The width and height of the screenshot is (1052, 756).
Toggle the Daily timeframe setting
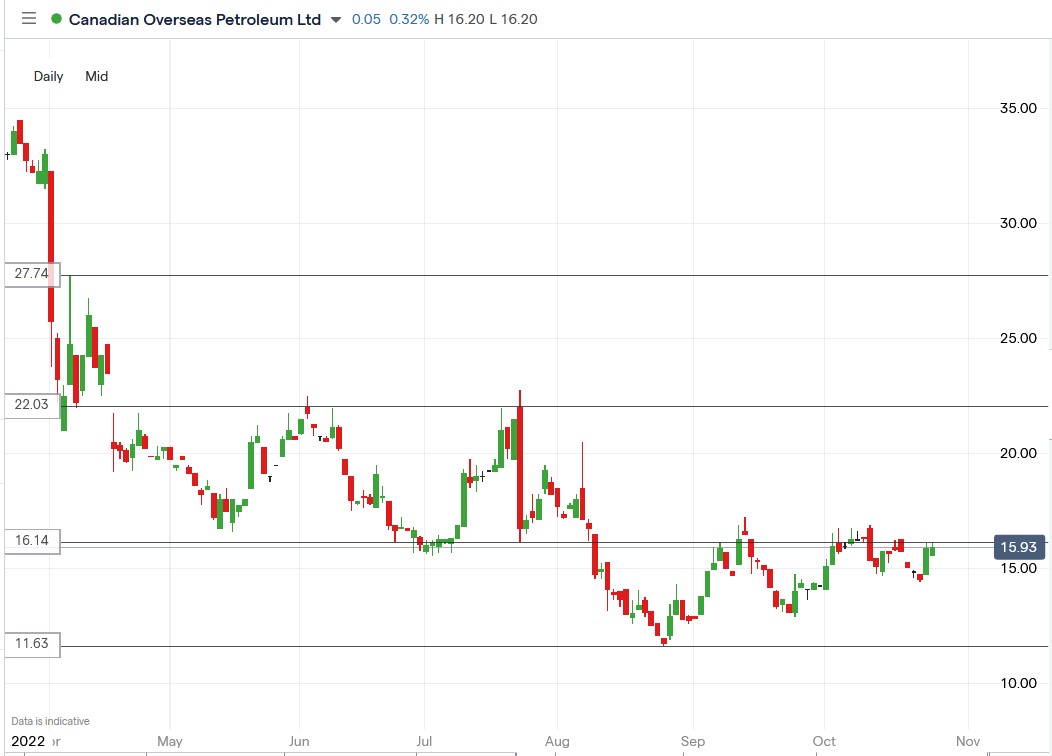pos(48,76)
